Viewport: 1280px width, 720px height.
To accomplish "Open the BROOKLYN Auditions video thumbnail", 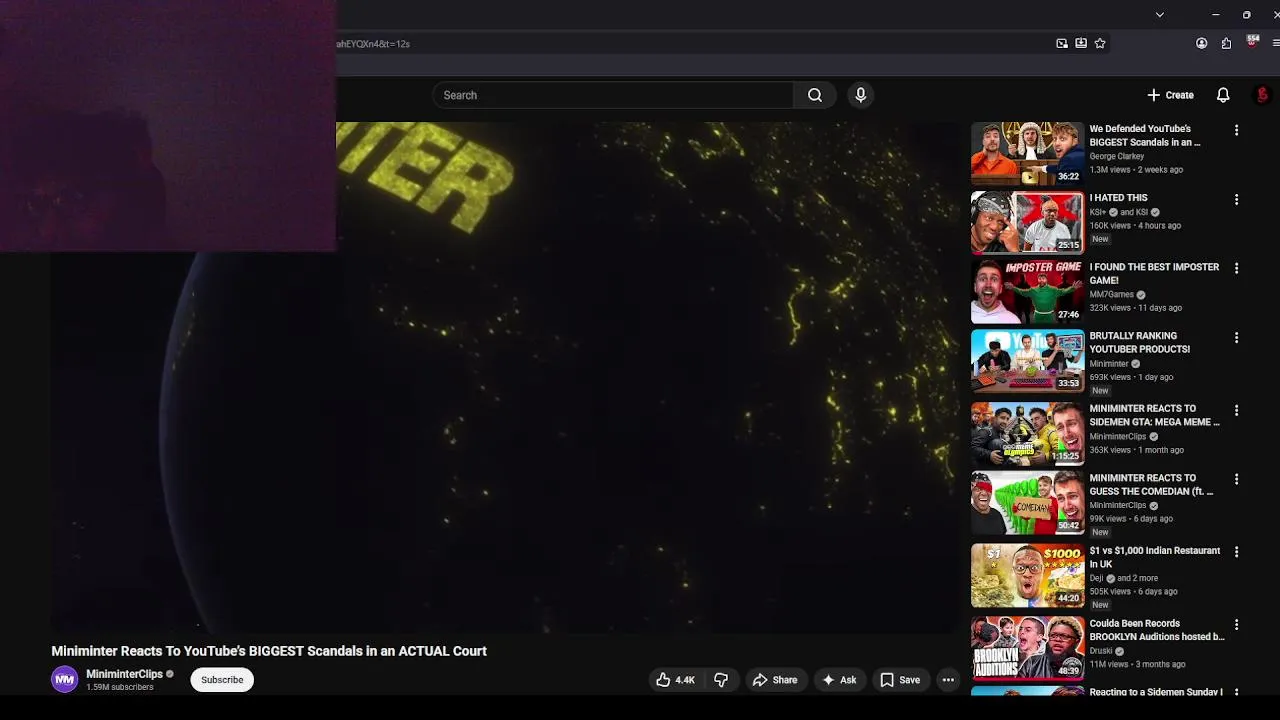I will 1027,649.
